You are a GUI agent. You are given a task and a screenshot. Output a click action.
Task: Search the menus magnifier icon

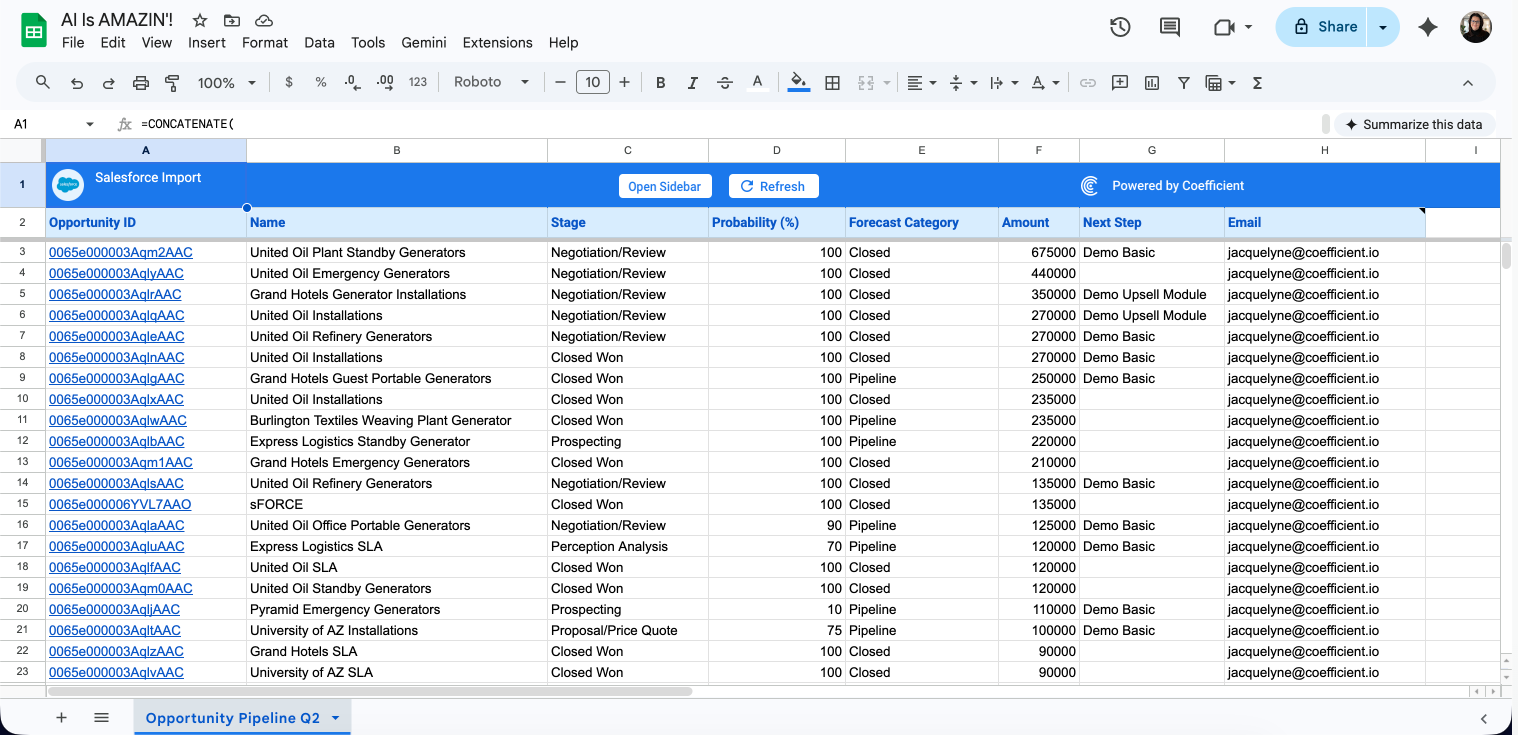[x=42, y=82]
